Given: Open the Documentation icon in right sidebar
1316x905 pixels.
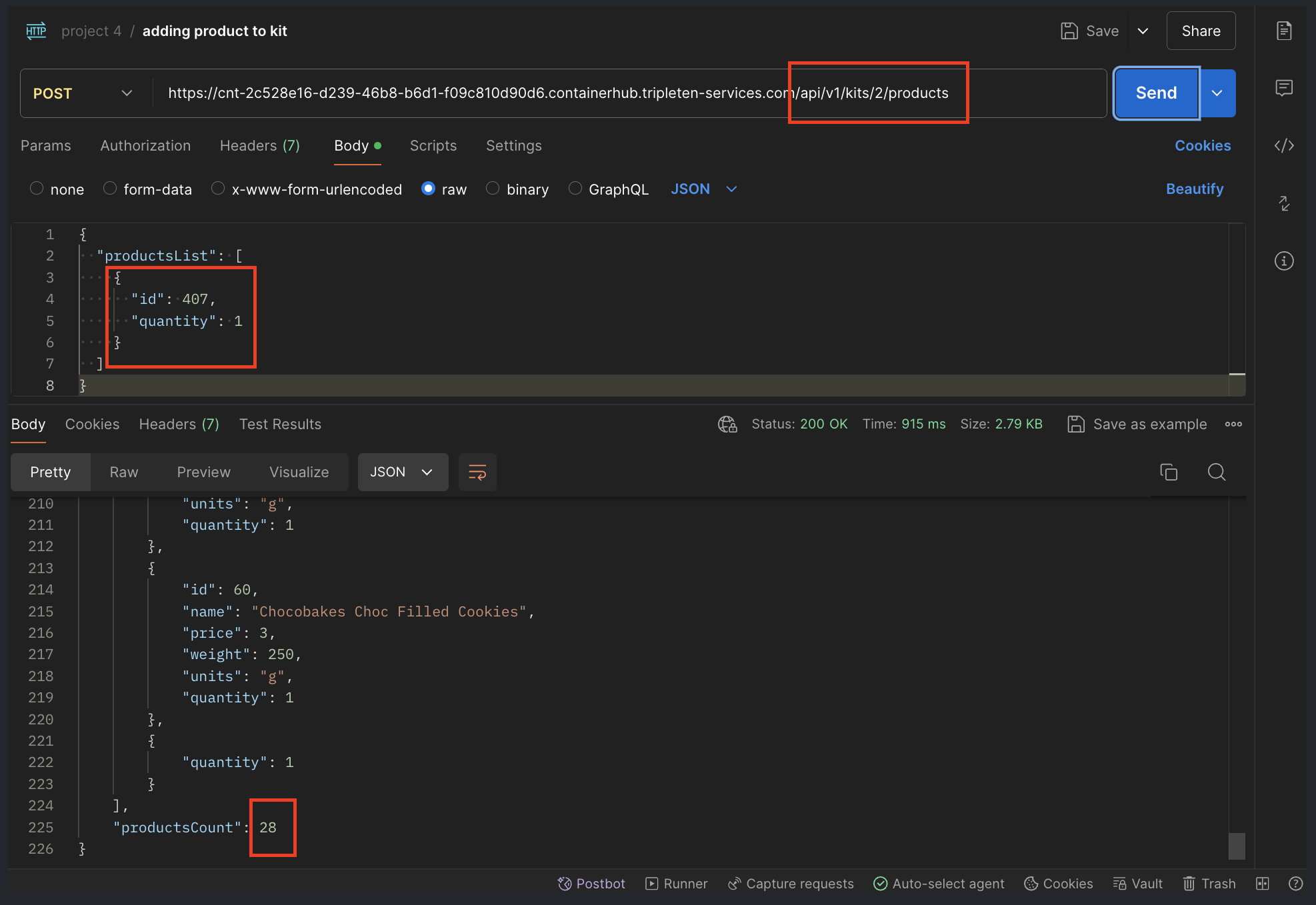Looking at the screenshot, I should [x=1284, y=31].
